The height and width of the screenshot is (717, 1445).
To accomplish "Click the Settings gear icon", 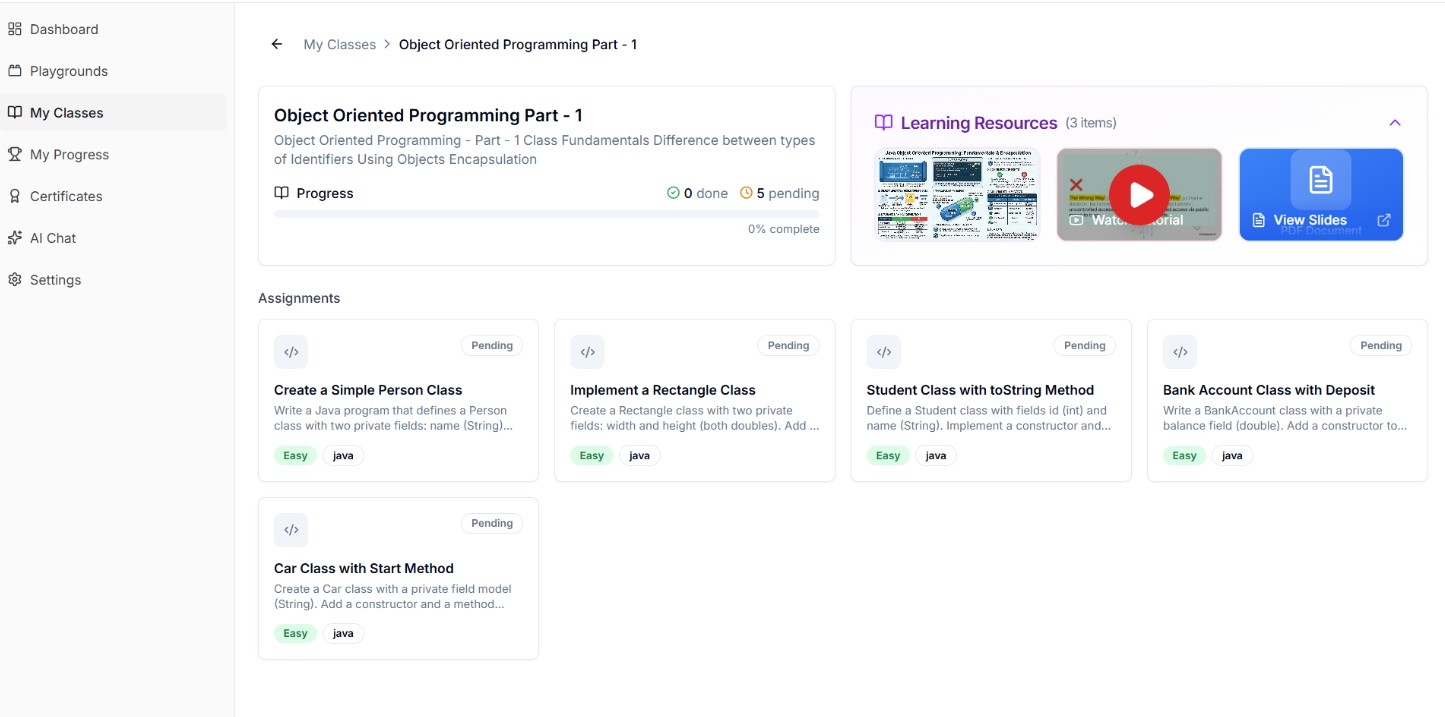I will click(x=15, y=280).
